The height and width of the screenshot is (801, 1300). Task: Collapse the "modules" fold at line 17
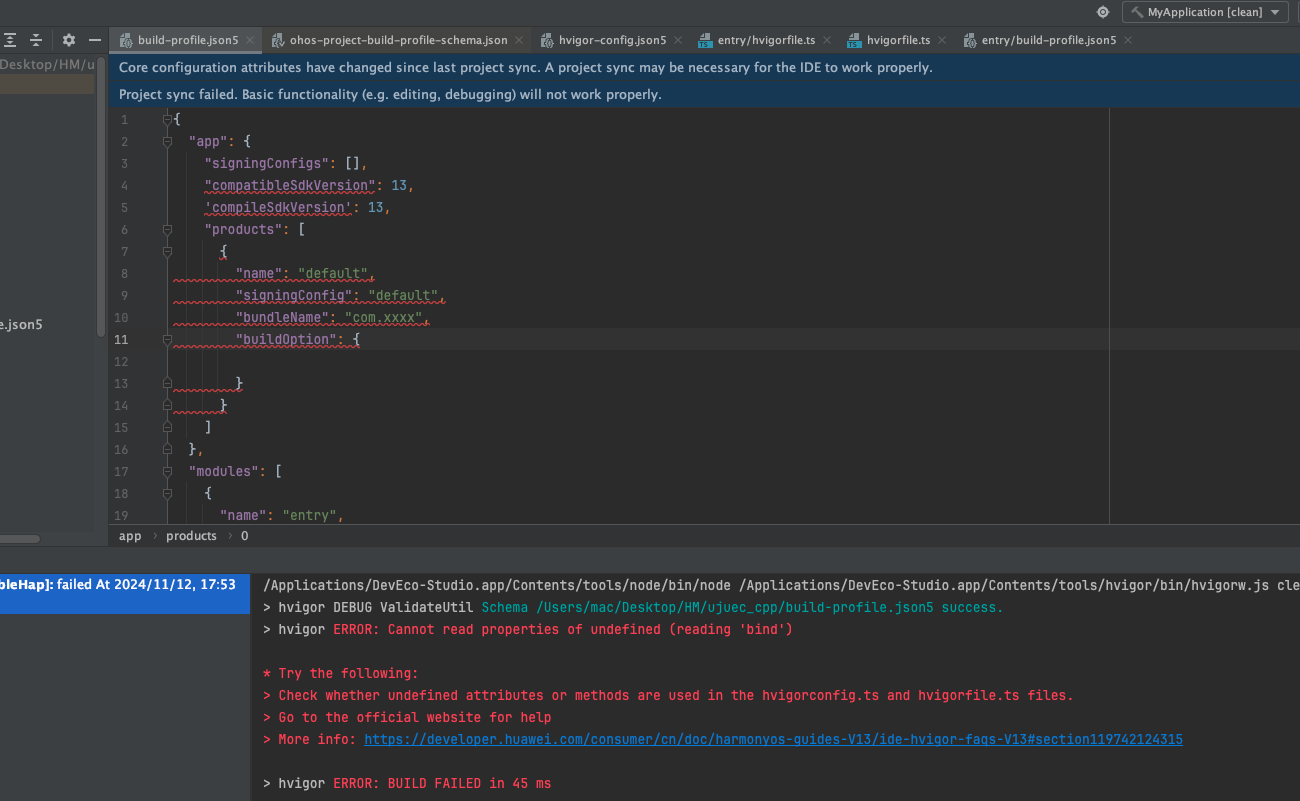pyautogui.click(x=168, y=472)
